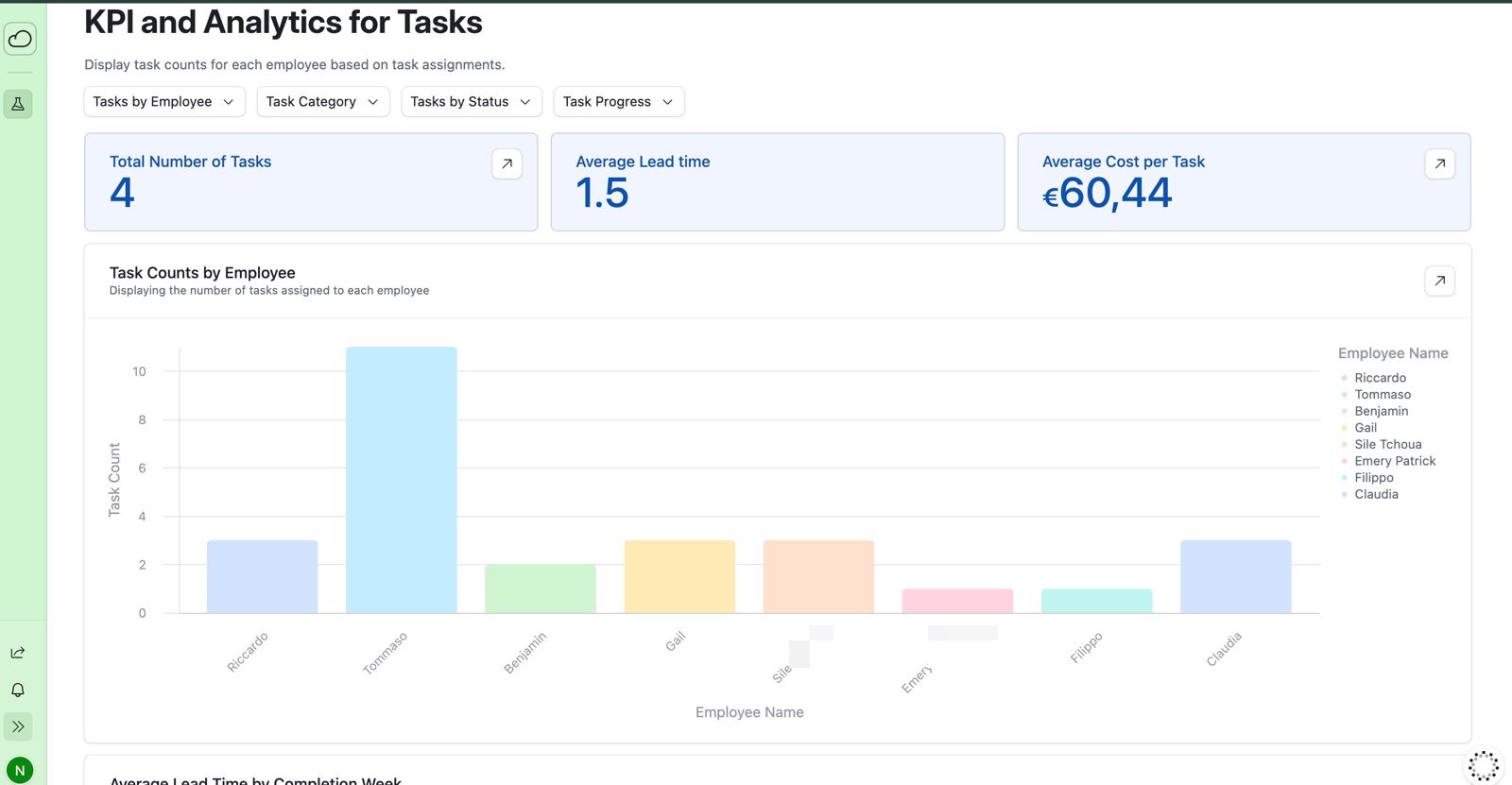Expand Average Cost per Task card arrow
This screenshot has height=785, width=1512.
pos(1439,163)
